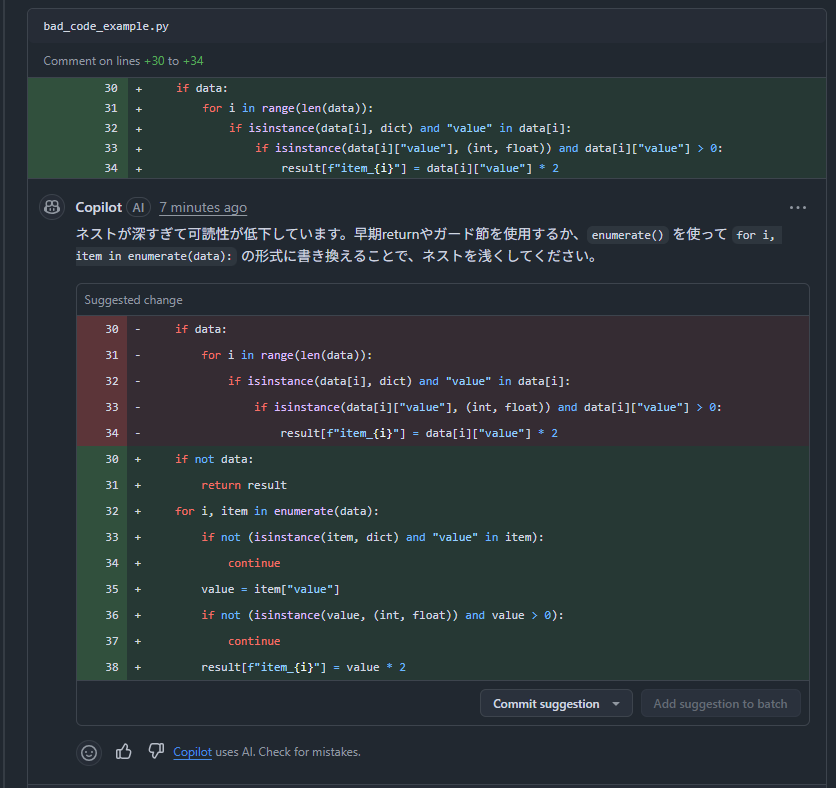Expand the Commit suggestion dropdown arrow
The image size is (836, 788).
tap(616, 704)
